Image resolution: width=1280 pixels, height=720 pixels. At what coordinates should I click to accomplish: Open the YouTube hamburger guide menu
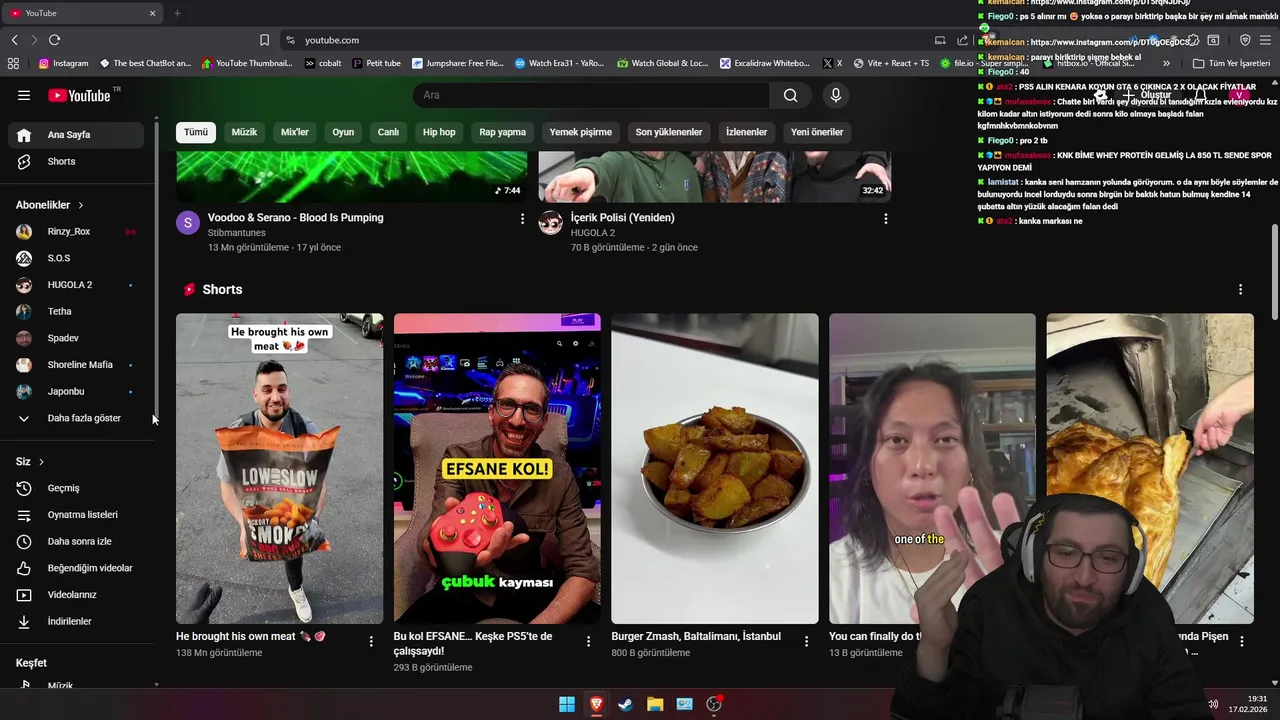click(24, 95)
